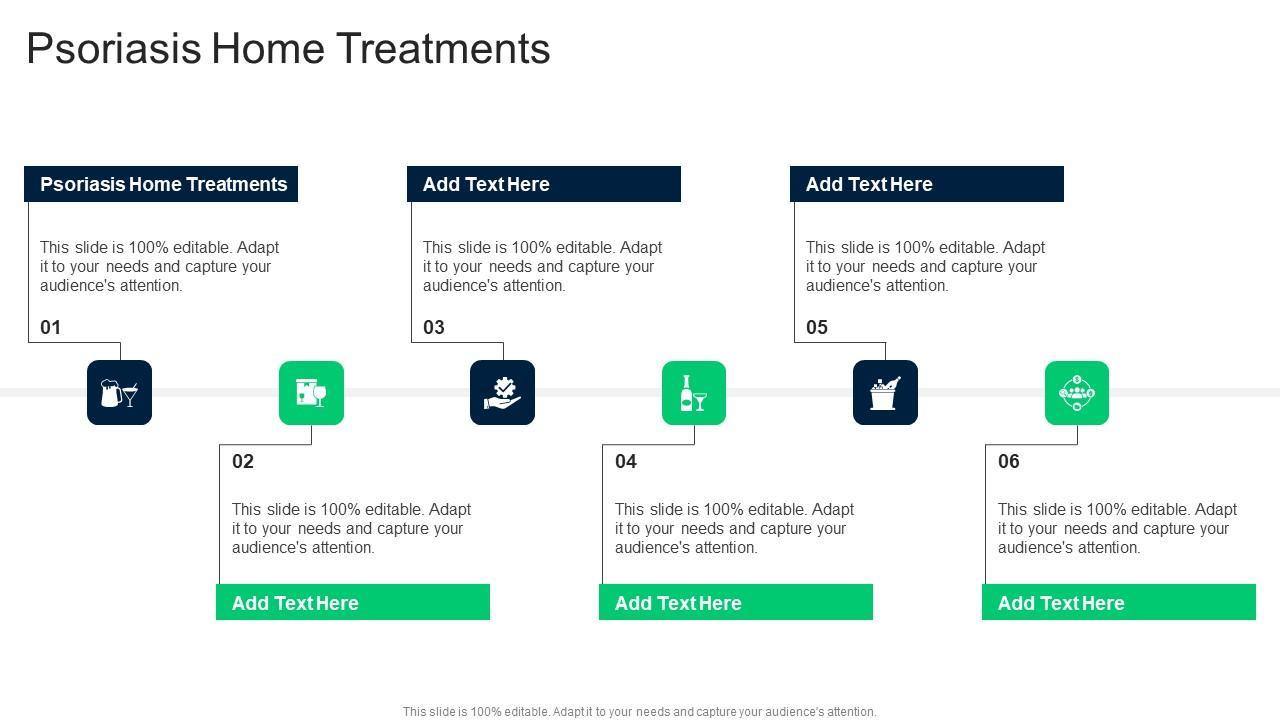Image resolution: width=1280 pixels, height=720 pixels.
Task: Select the navy 'Add Text Here' box above step 03
Action: 544,184
